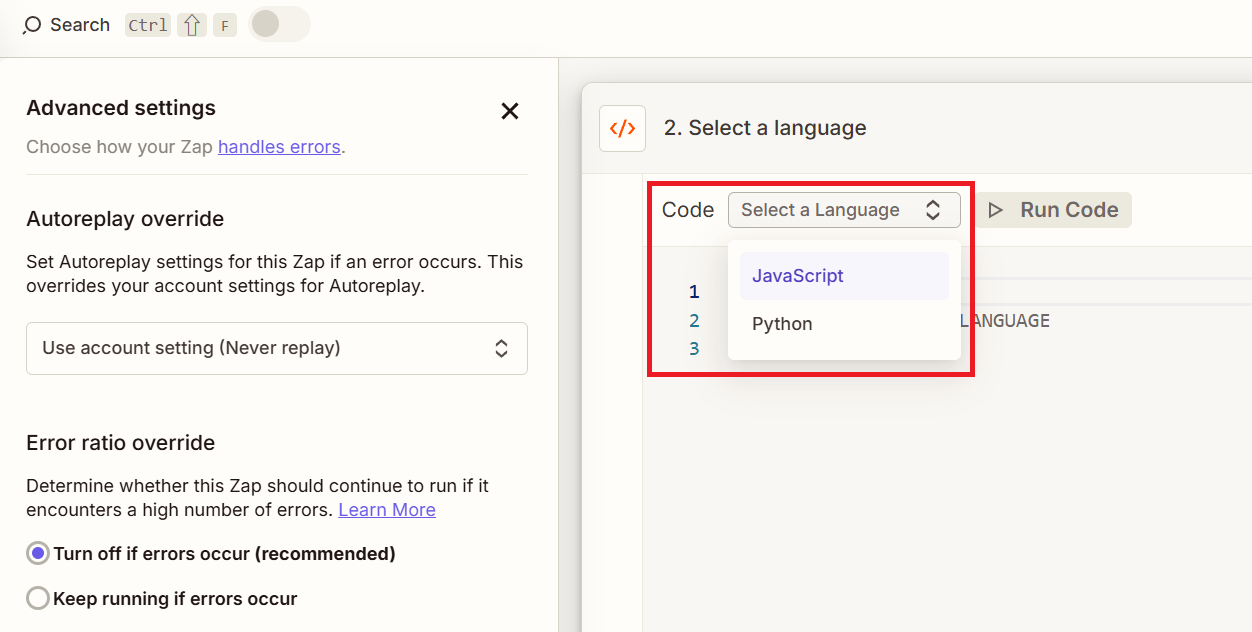Open the Select a Language dropdown
The image size is (1252, 632).
pyautogui.click(x=843, y=210)
